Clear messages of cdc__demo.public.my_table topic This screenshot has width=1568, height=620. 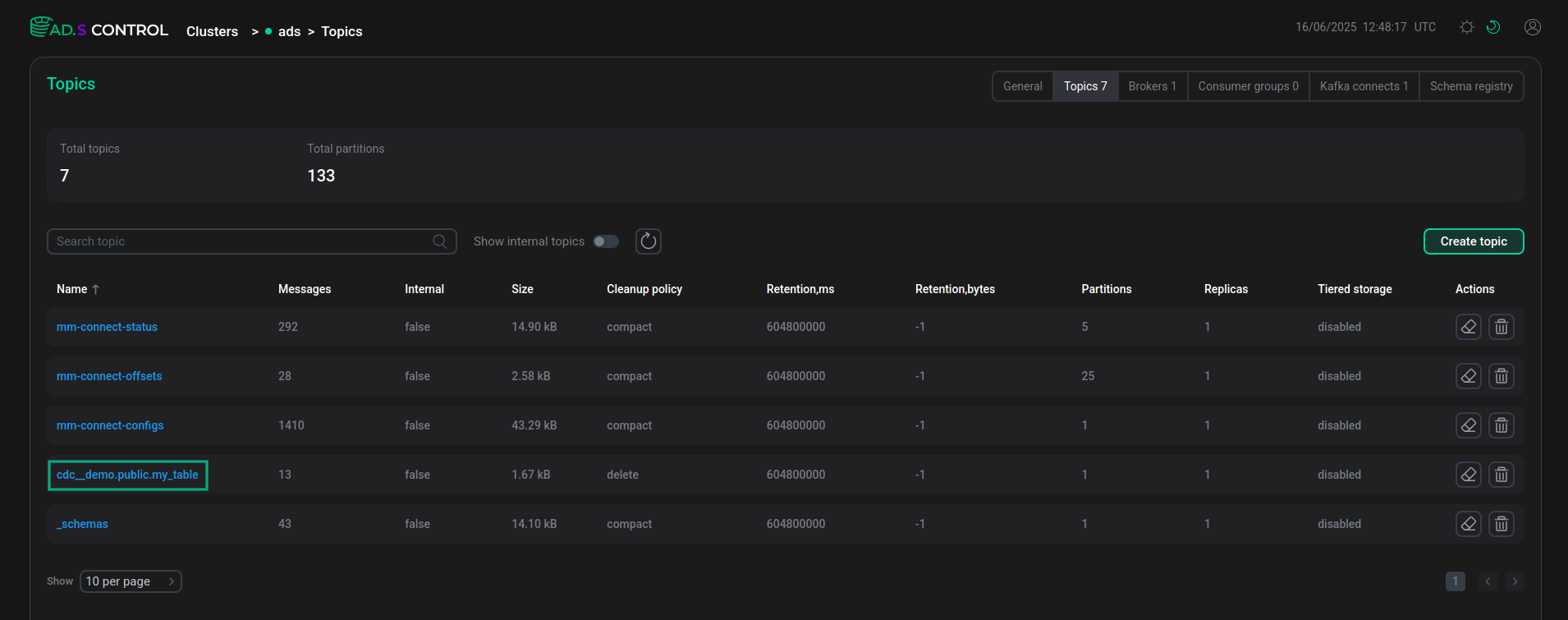1469,475
